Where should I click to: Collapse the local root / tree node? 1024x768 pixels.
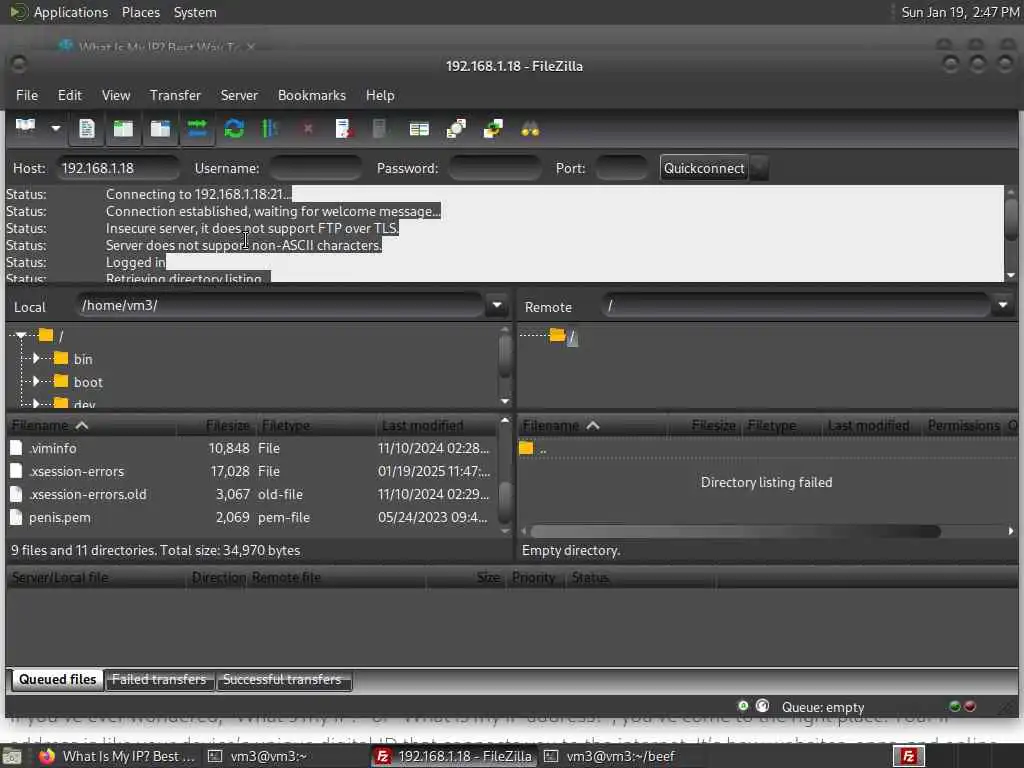coord(22,336)
